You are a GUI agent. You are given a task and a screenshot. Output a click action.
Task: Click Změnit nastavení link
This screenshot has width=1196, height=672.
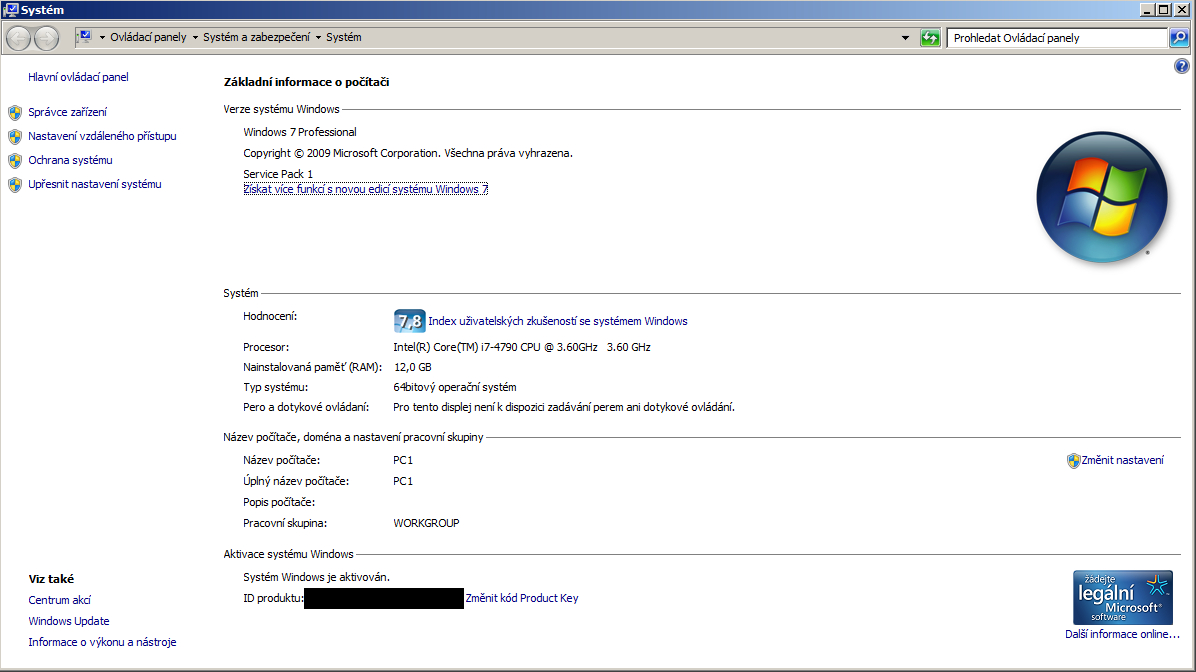(x=1123, y=460)
